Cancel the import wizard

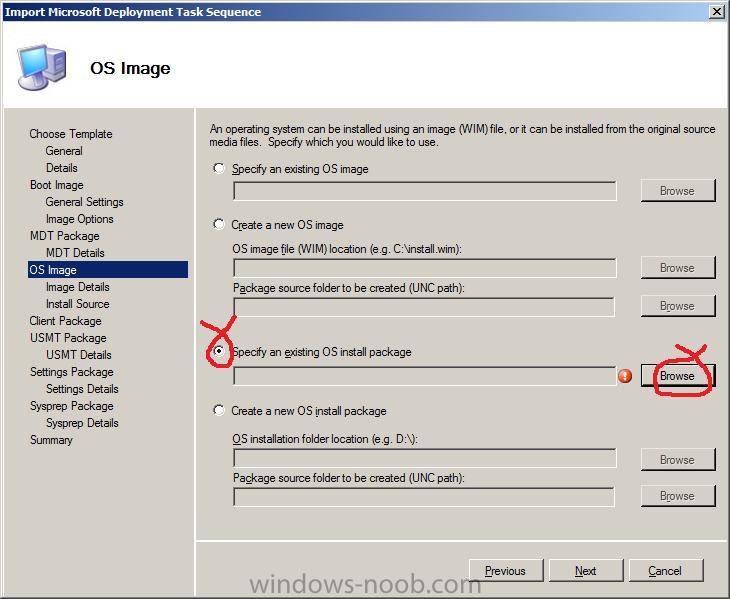coord(665,571)
